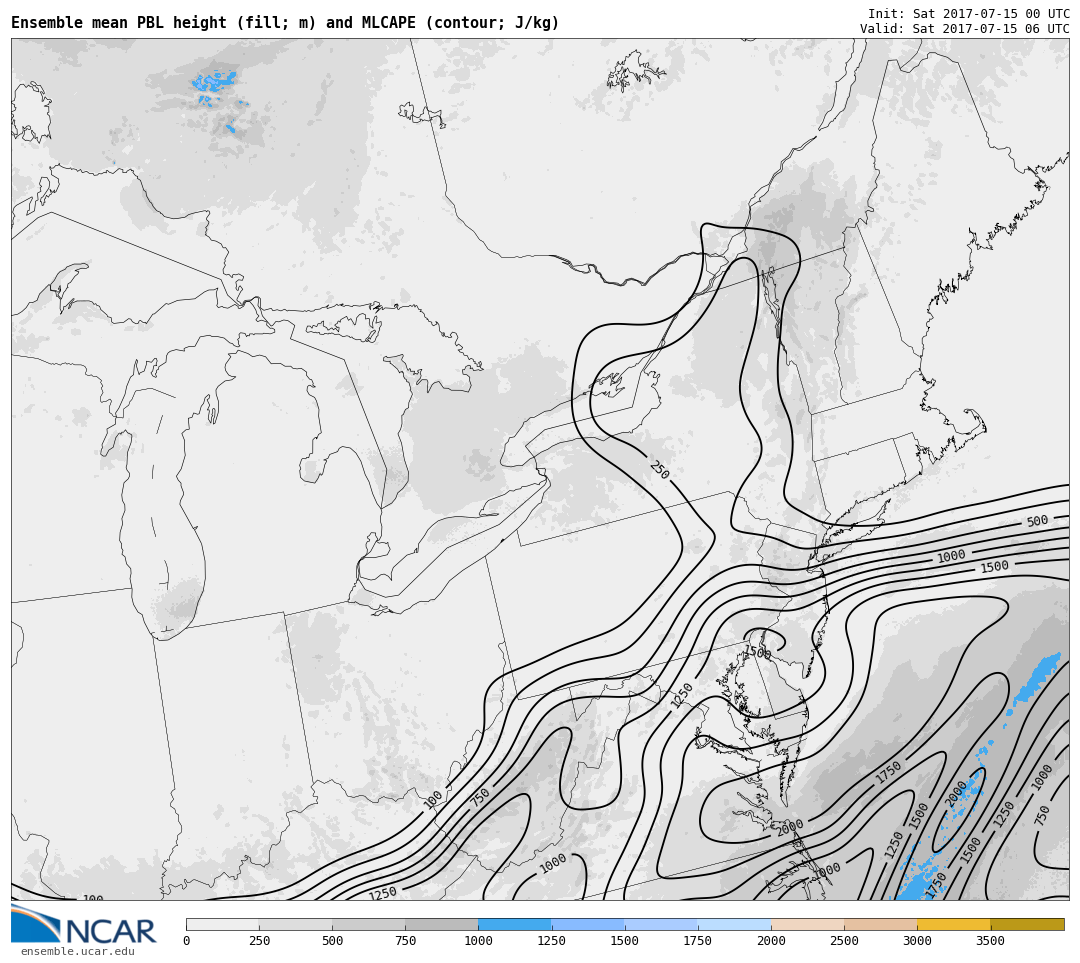Pick the 500–750 gray colorbar swatch
The height and width of the screenshot is (963, 1080).
[x=368, y=924]
